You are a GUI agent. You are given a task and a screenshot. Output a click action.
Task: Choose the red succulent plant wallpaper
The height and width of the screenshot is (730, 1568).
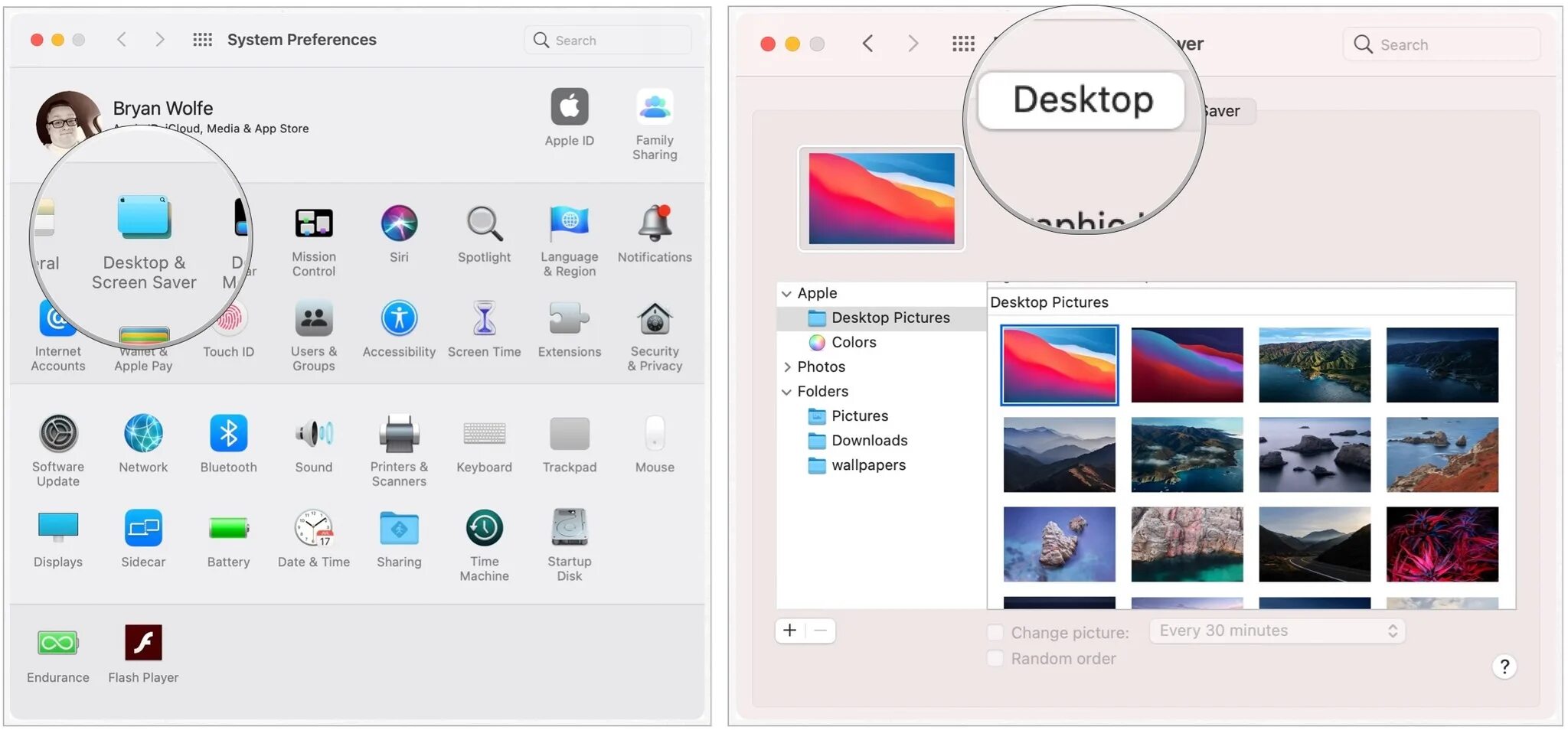point(1442,544)
